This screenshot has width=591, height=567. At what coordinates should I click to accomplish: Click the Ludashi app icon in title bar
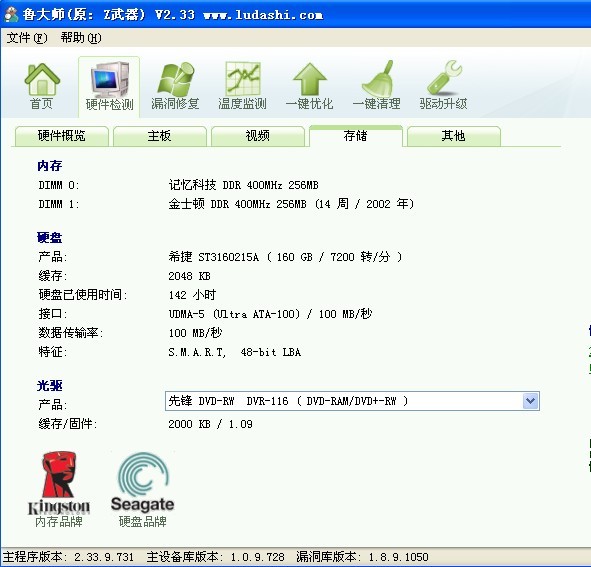(x=11, y=14)
